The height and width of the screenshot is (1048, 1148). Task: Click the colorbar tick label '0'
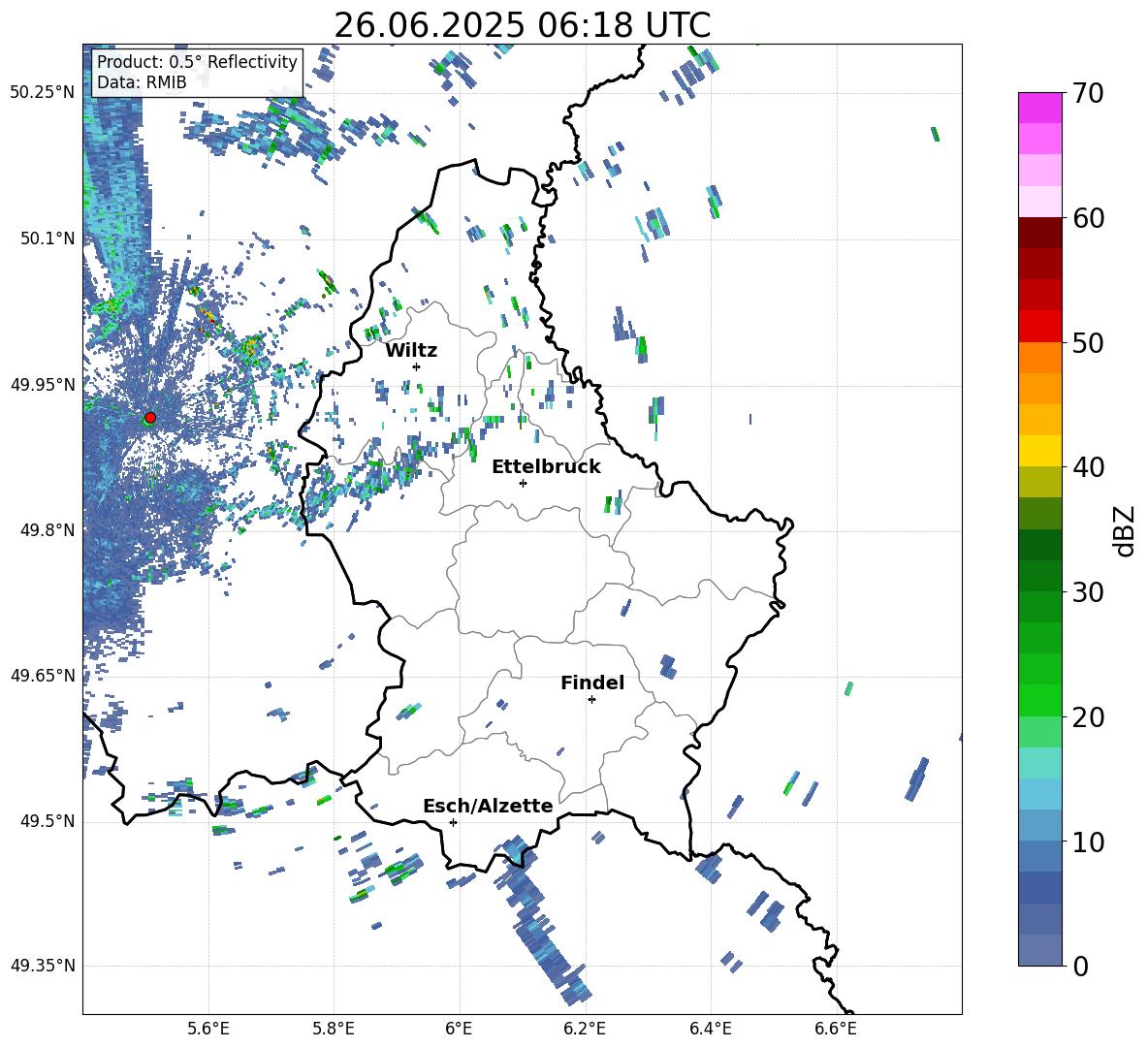[1081, 967]
